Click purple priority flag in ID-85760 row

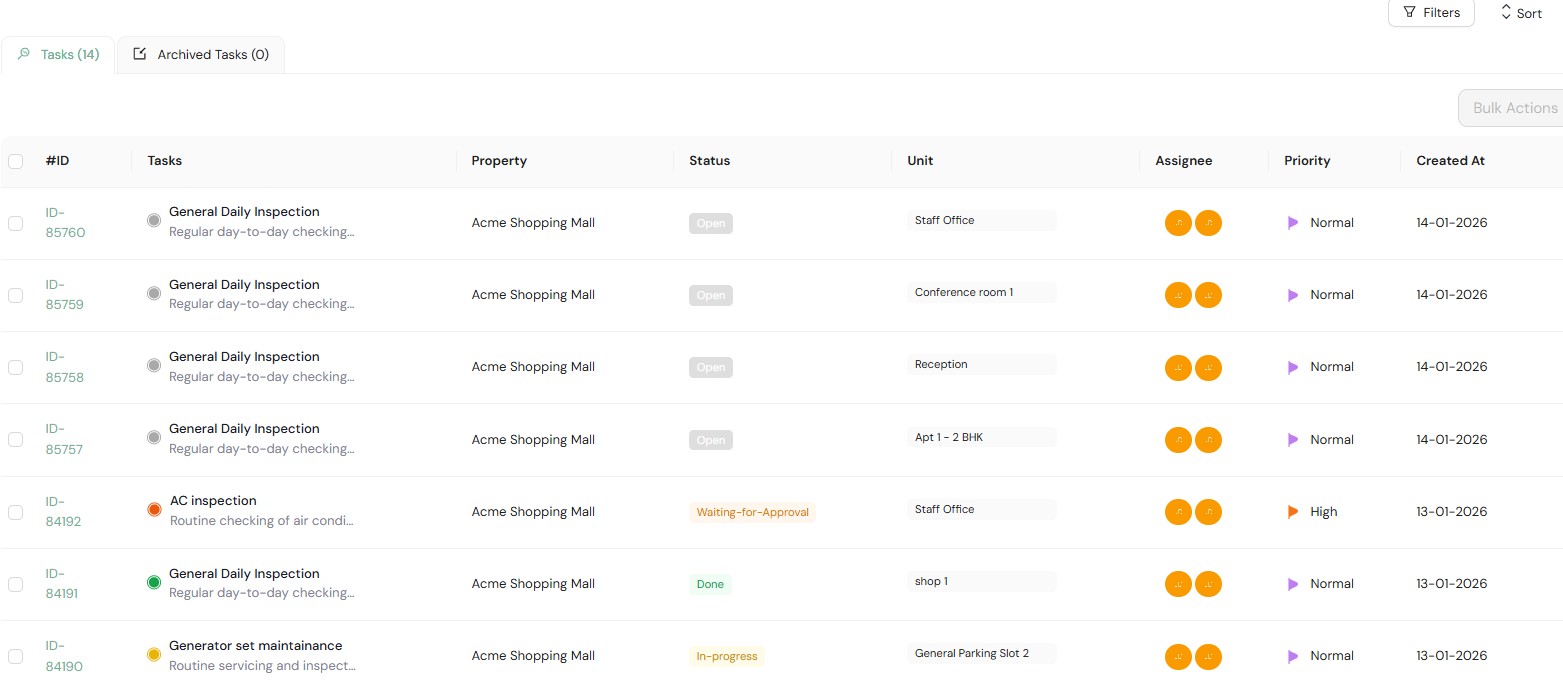(1293, 223)
